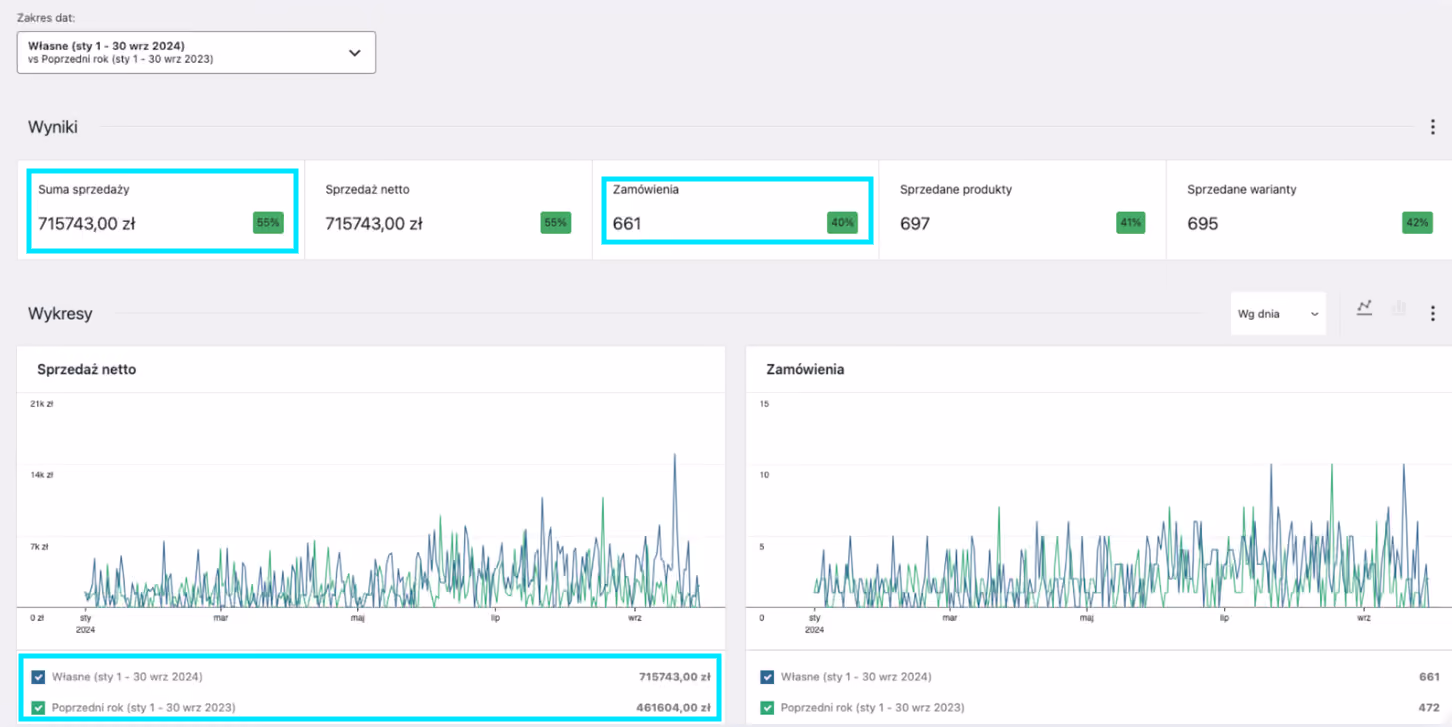The image size is (1452, 727).
Task: Click the 40% badge on Zamówienia card
Action: click(842, 223)
